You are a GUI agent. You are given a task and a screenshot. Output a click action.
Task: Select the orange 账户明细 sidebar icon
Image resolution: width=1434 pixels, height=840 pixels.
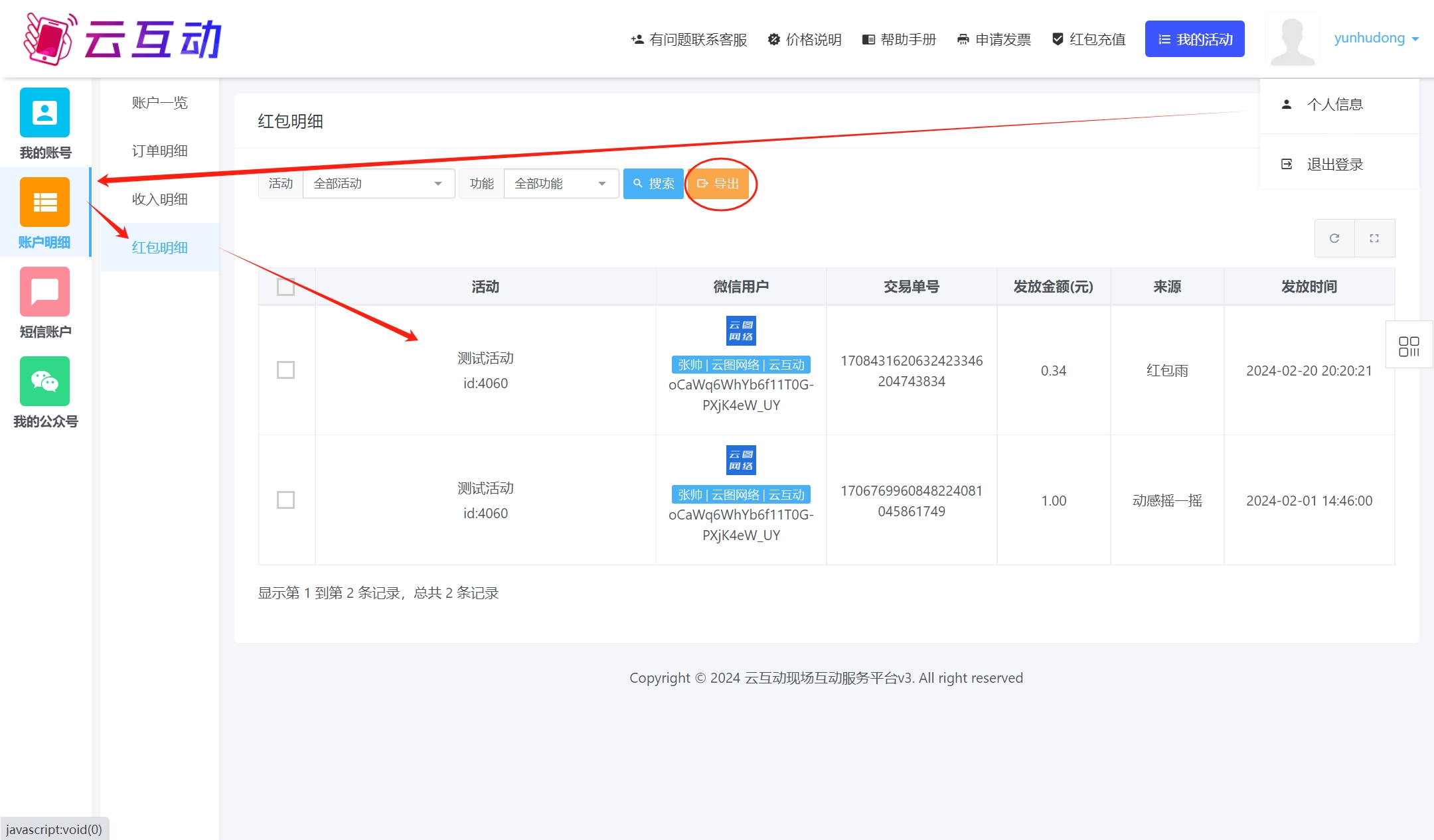coord(44,202)
